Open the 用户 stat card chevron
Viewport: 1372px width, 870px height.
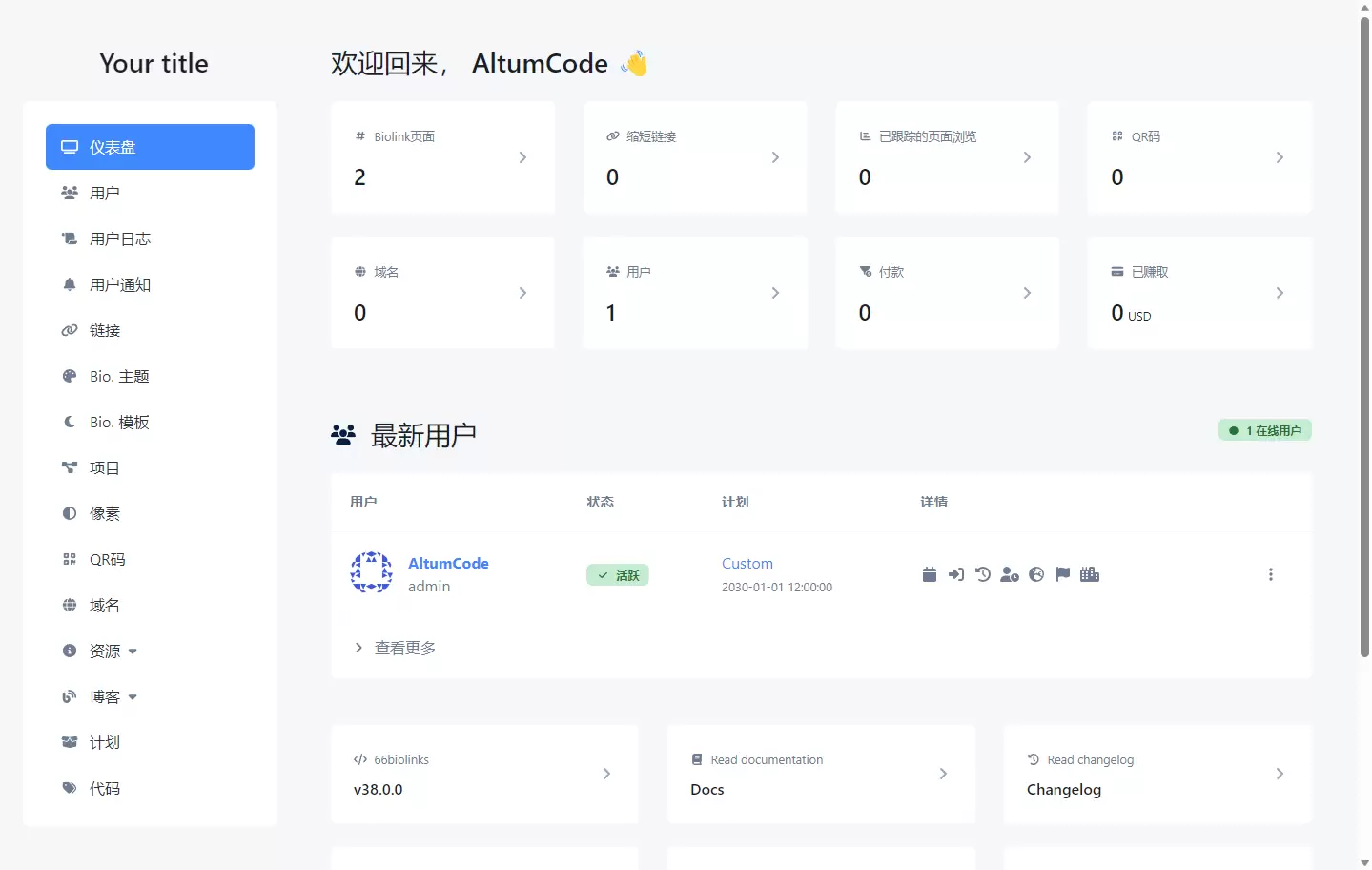(775, 293)
